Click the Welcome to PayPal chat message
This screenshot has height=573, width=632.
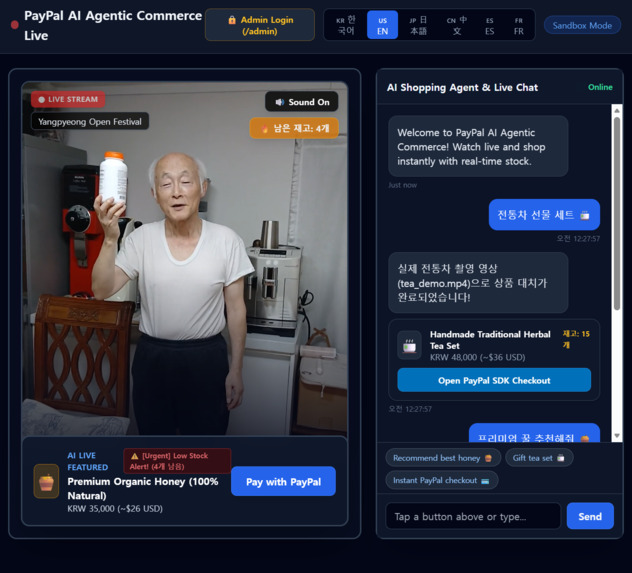click(478, 146)
